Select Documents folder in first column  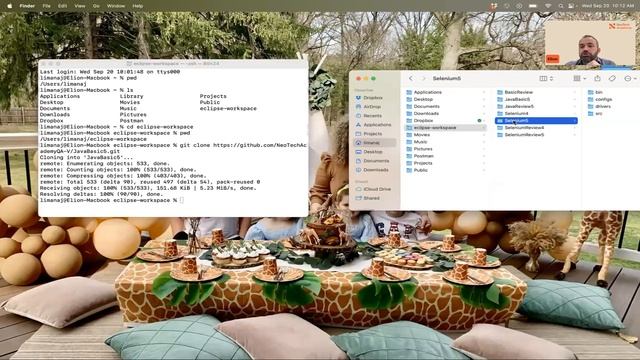pos(446,107)
